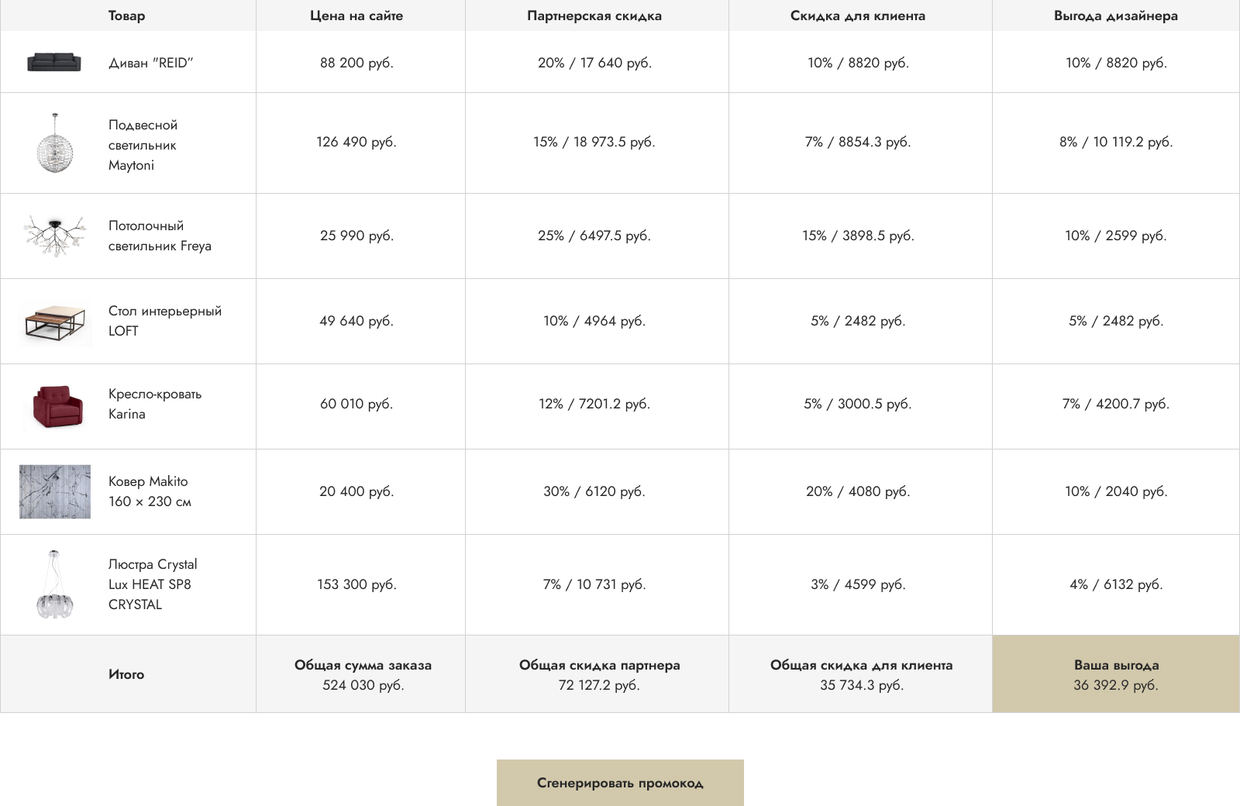Screen dimensions: 1240x806
Task: Click the Общая сумма заказа total cell
Action: coord(363,674)
